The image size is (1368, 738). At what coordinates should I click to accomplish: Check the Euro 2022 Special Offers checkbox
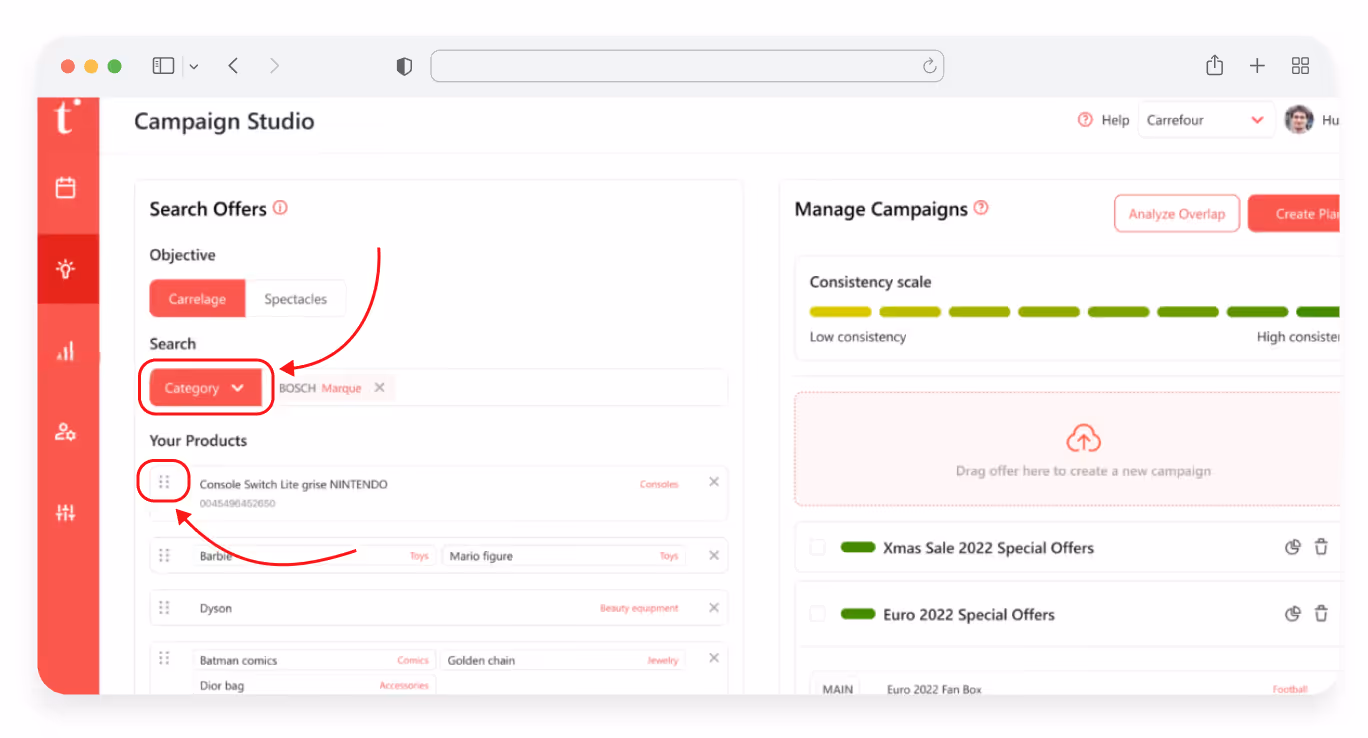click(x=818, y=614)
